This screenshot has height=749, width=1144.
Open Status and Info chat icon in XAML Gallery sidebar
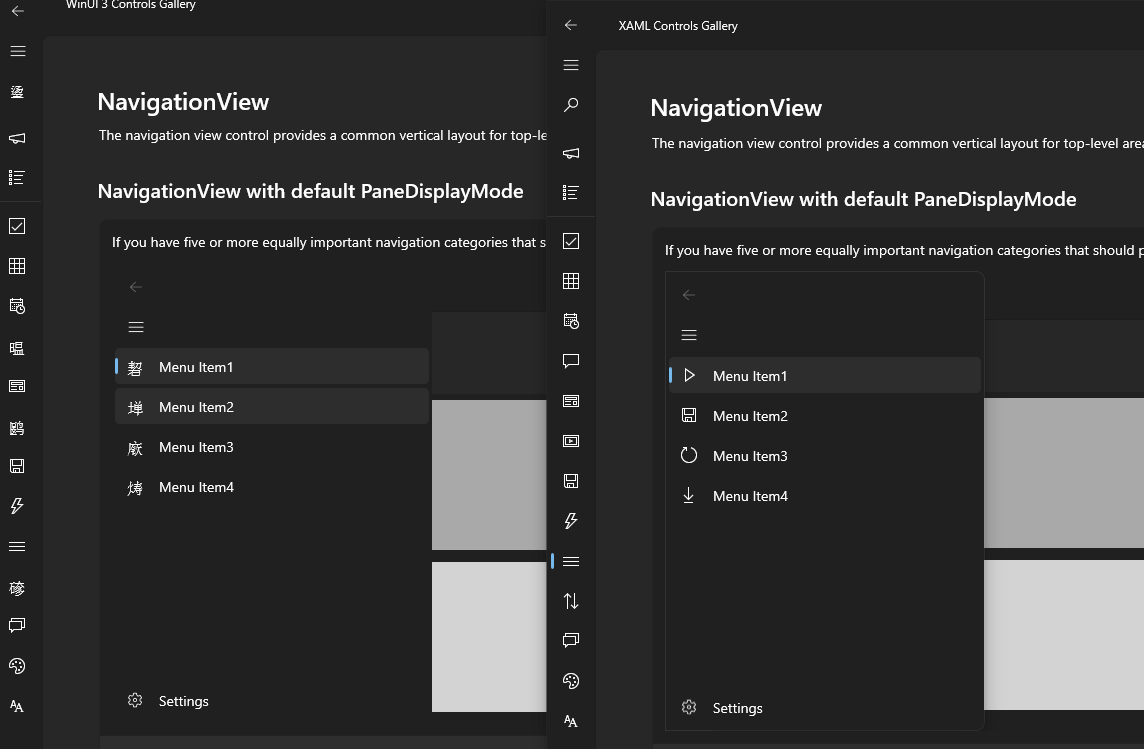coord(571,640)
